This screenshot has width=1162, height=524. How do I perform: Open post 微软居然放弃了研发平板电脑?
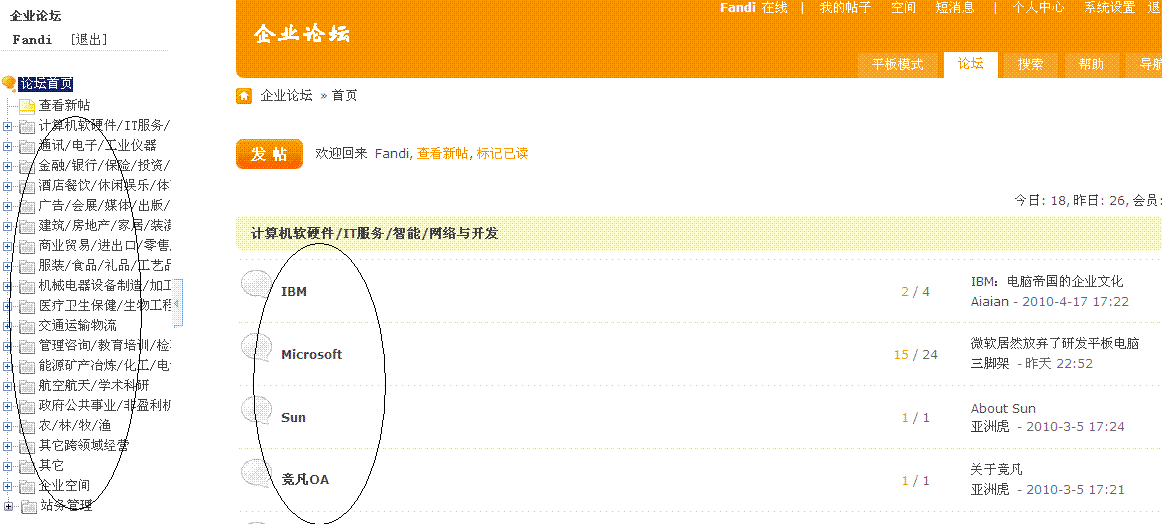click(1055, 344)
